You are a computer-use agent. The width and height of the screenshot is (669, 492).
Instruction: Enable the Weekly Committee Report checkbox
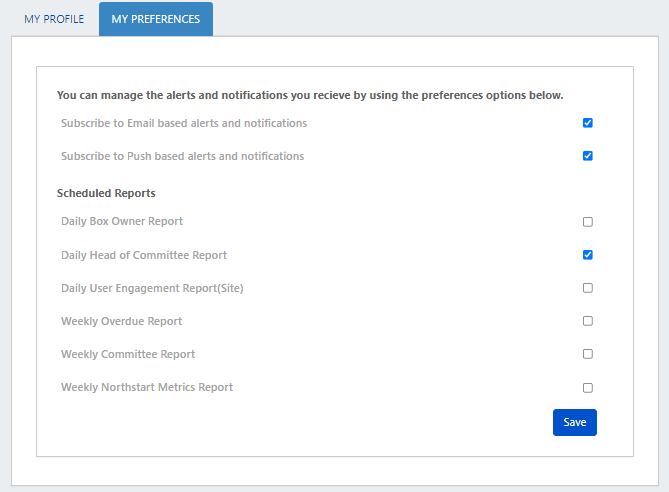(588, 354)
